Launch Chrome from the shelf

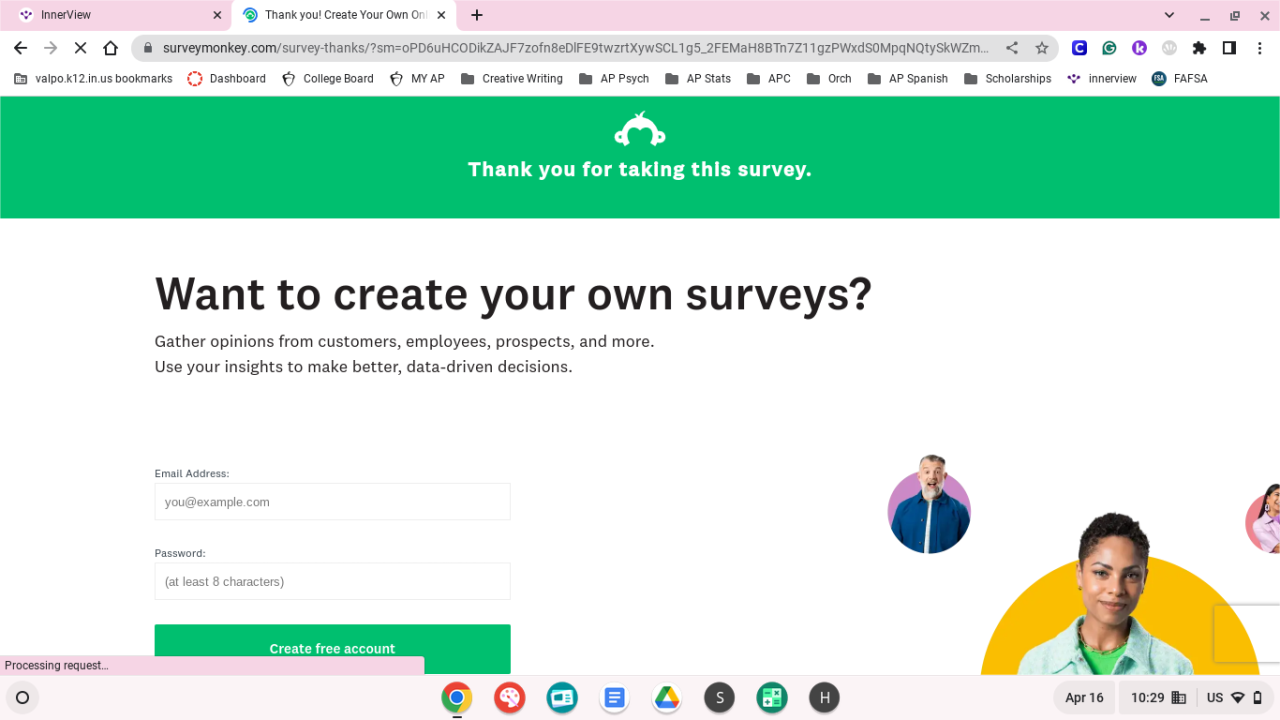pos(457,697)
